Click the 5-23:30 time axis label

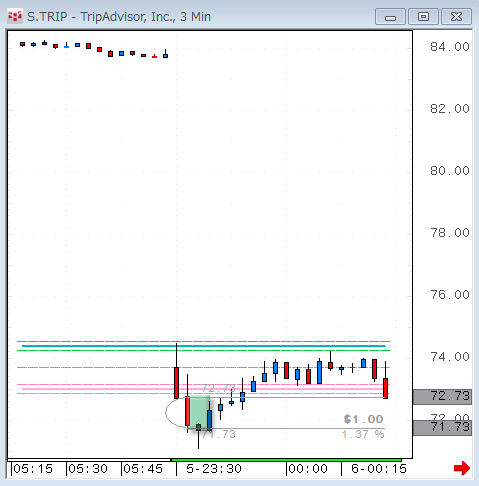[214, 469]
